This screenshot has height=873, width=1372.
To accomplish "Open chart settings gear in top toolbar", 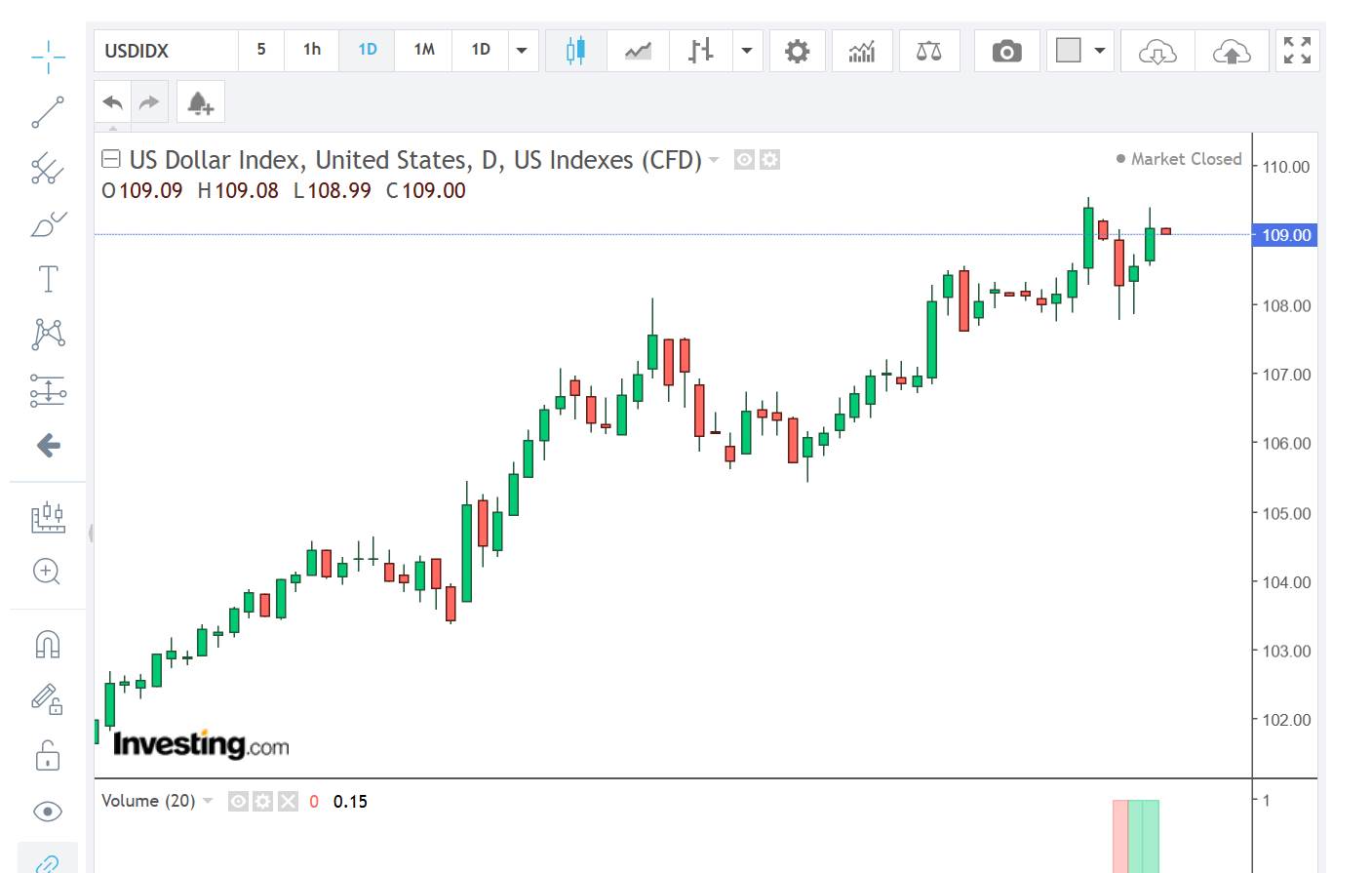I will [x=798, y=51].
